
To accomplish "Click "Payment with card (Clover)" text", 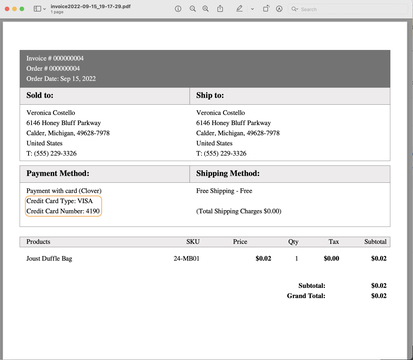I will [64, 191].
